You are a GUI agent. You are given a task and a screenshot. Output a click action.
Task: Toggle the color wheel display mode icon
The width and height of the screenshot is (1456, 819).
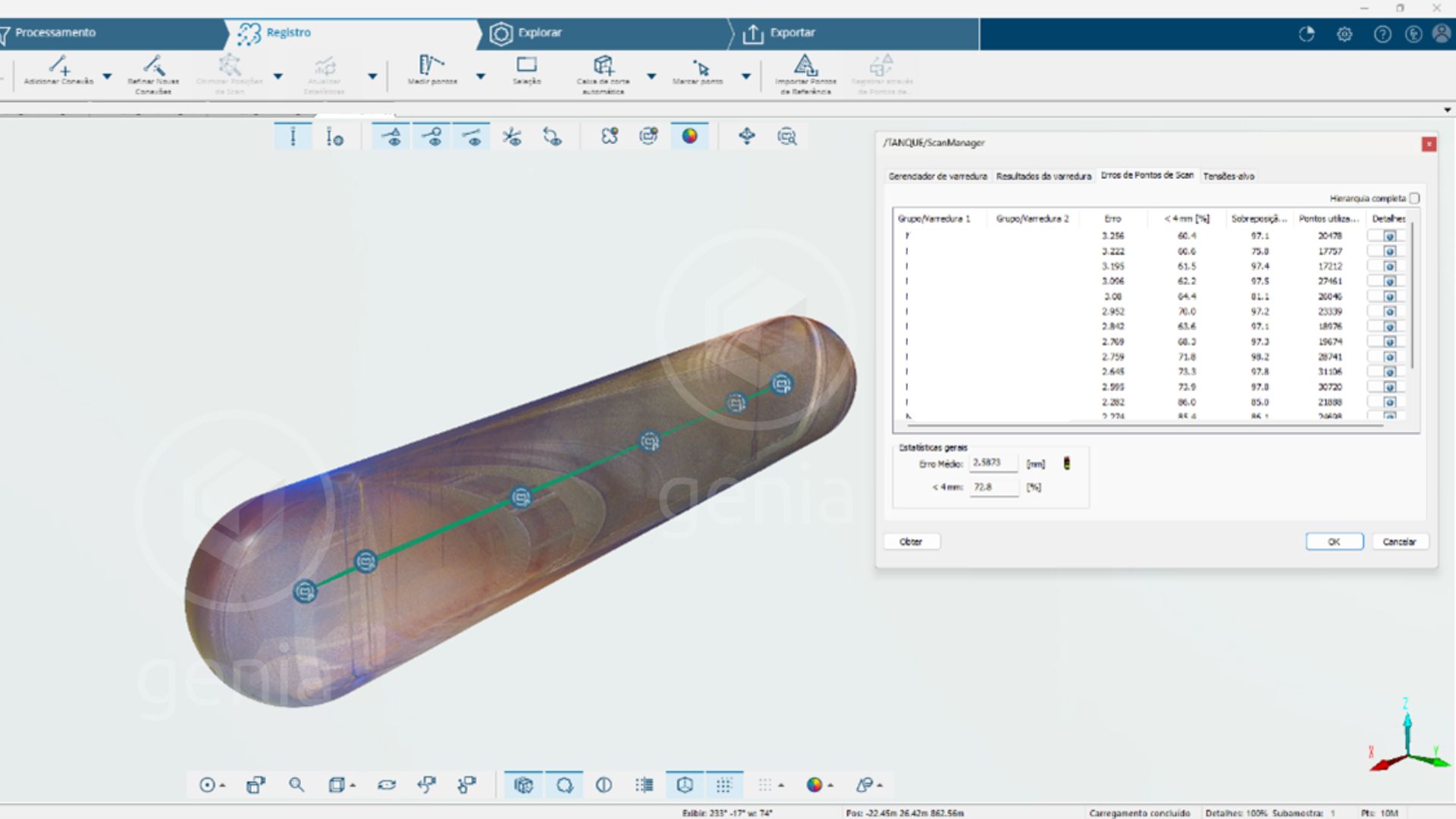pyautogui.click(x=689, y=136)
